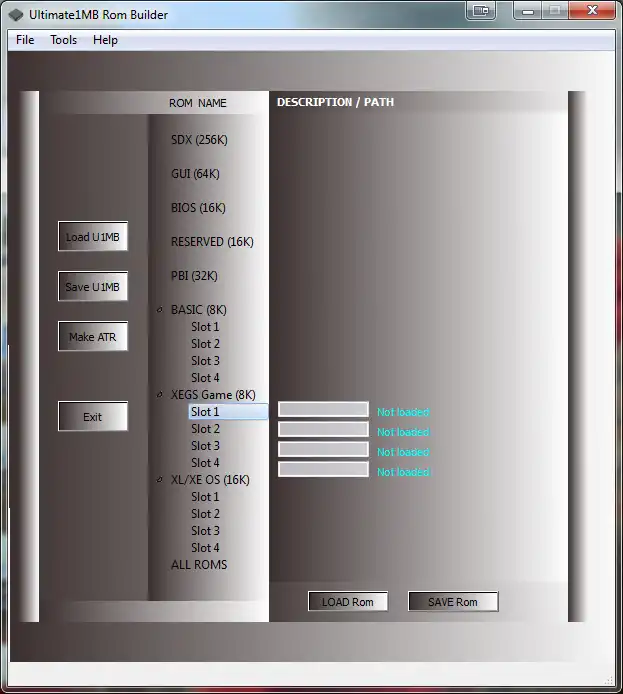This screenshot has width=623, height=694.
Task: Select Slot 4 under BASIC (8K)
Action: [205, 378]
